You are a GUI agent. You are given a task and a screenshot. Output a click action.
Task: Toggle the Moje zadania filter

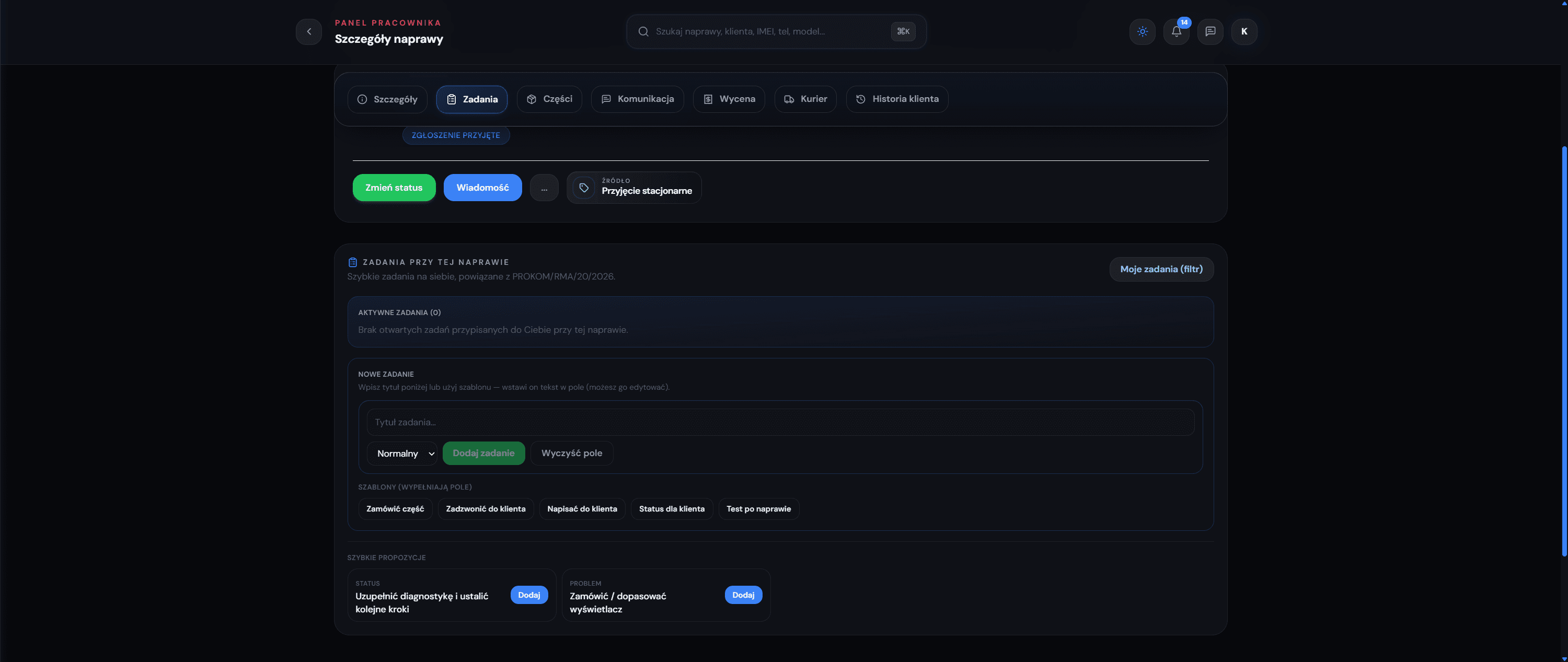pyautogui.click(x=1161, y=269)
